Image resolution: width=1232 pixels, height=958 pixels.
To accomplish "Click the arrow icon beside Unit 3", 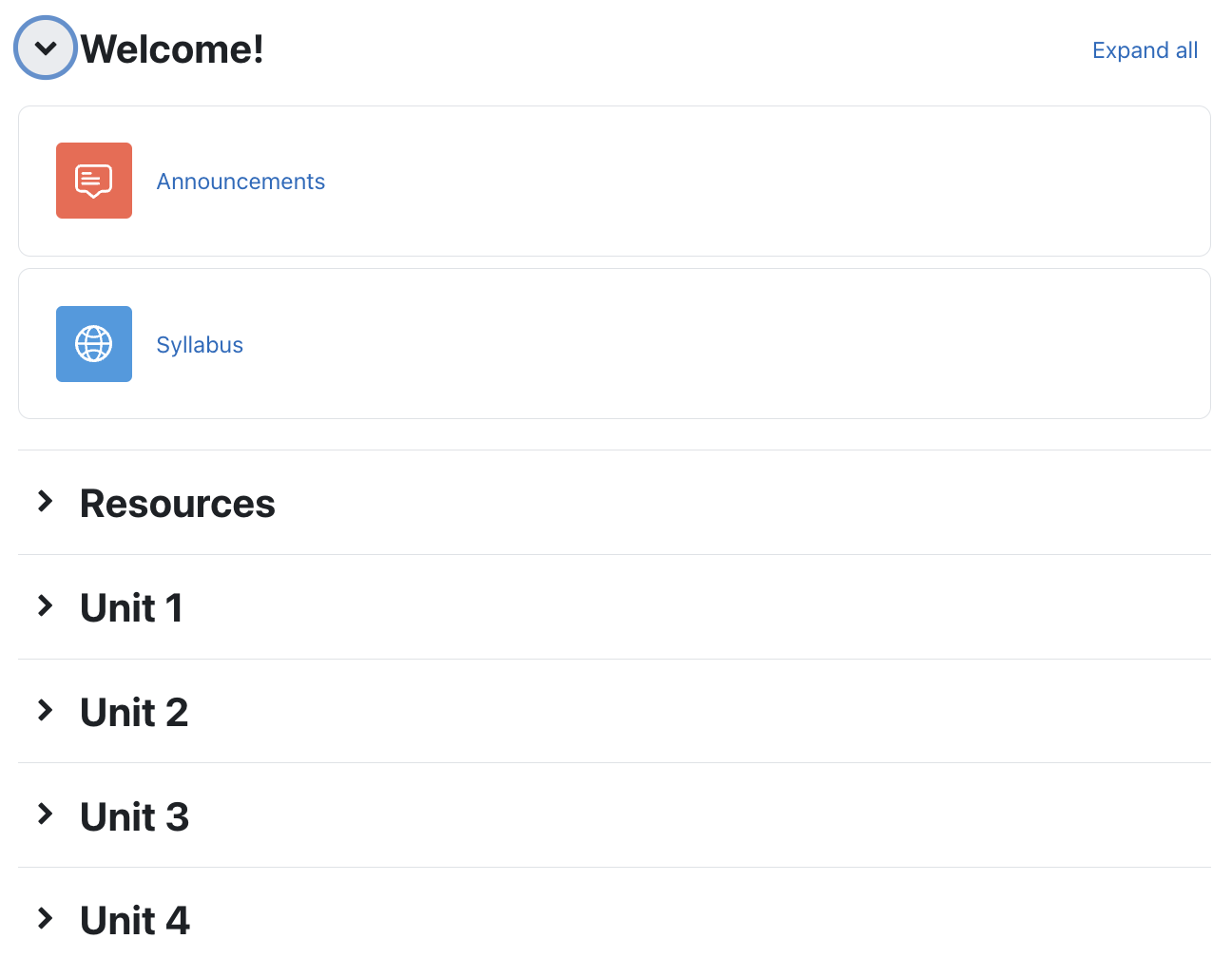I will (45, 814).
